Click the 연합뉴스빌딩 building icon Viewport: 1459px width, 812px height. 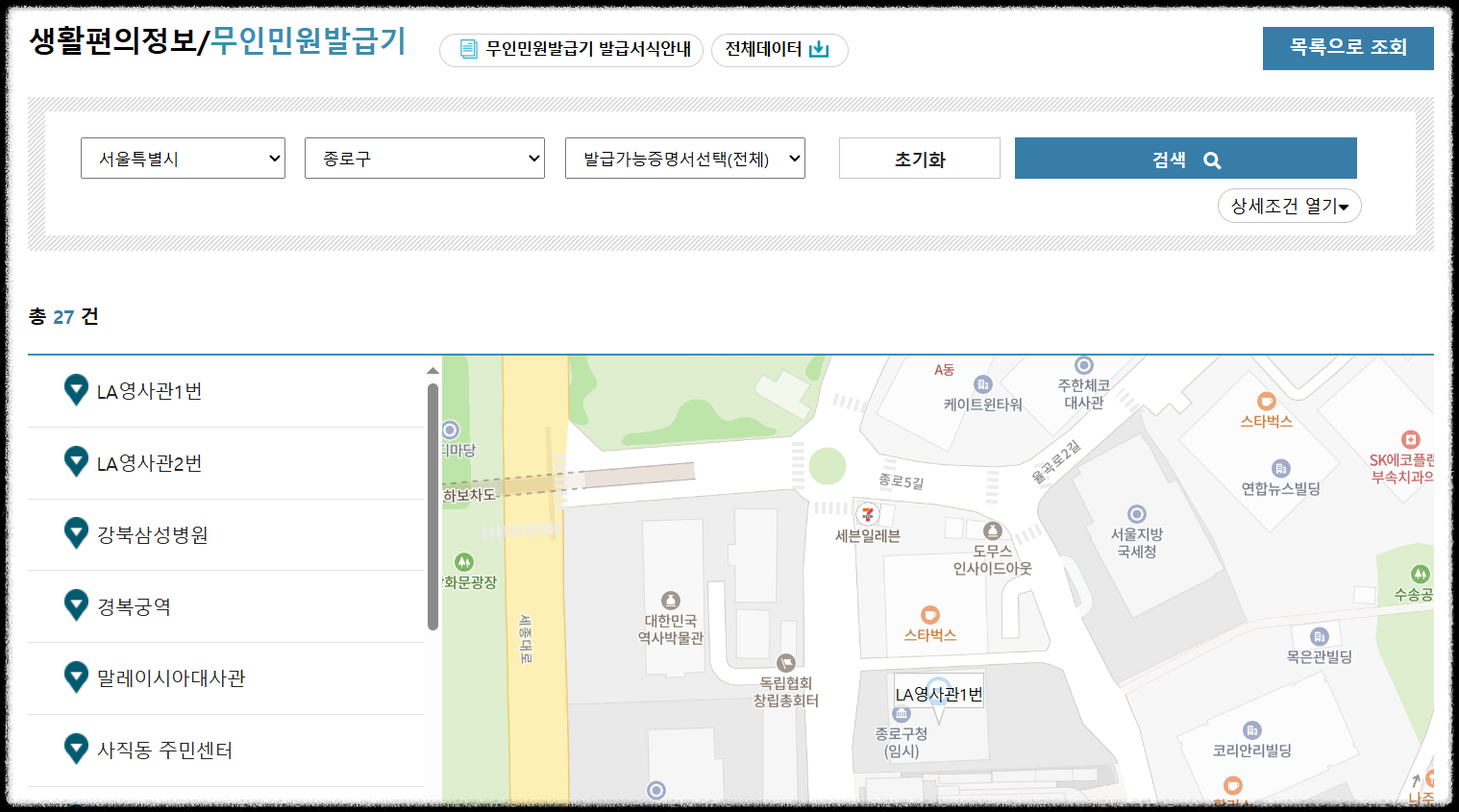coord(1281,469)
